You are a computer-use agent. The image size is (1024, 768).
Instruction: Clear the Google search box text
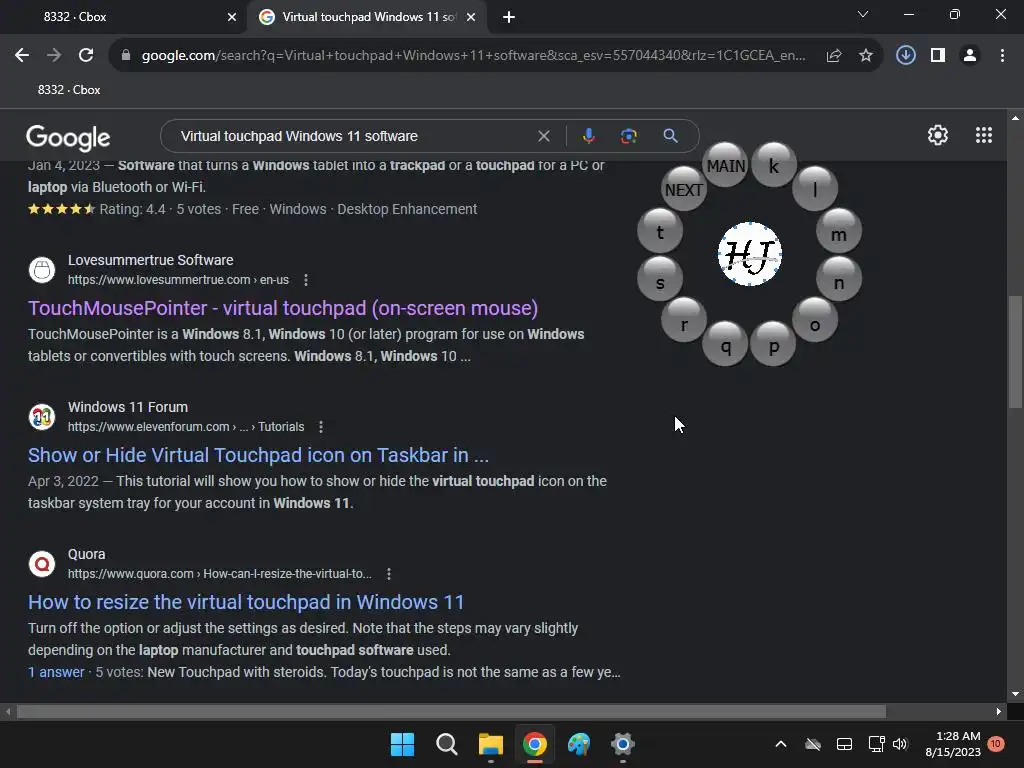pyautogui.click(x=543, y=136)
